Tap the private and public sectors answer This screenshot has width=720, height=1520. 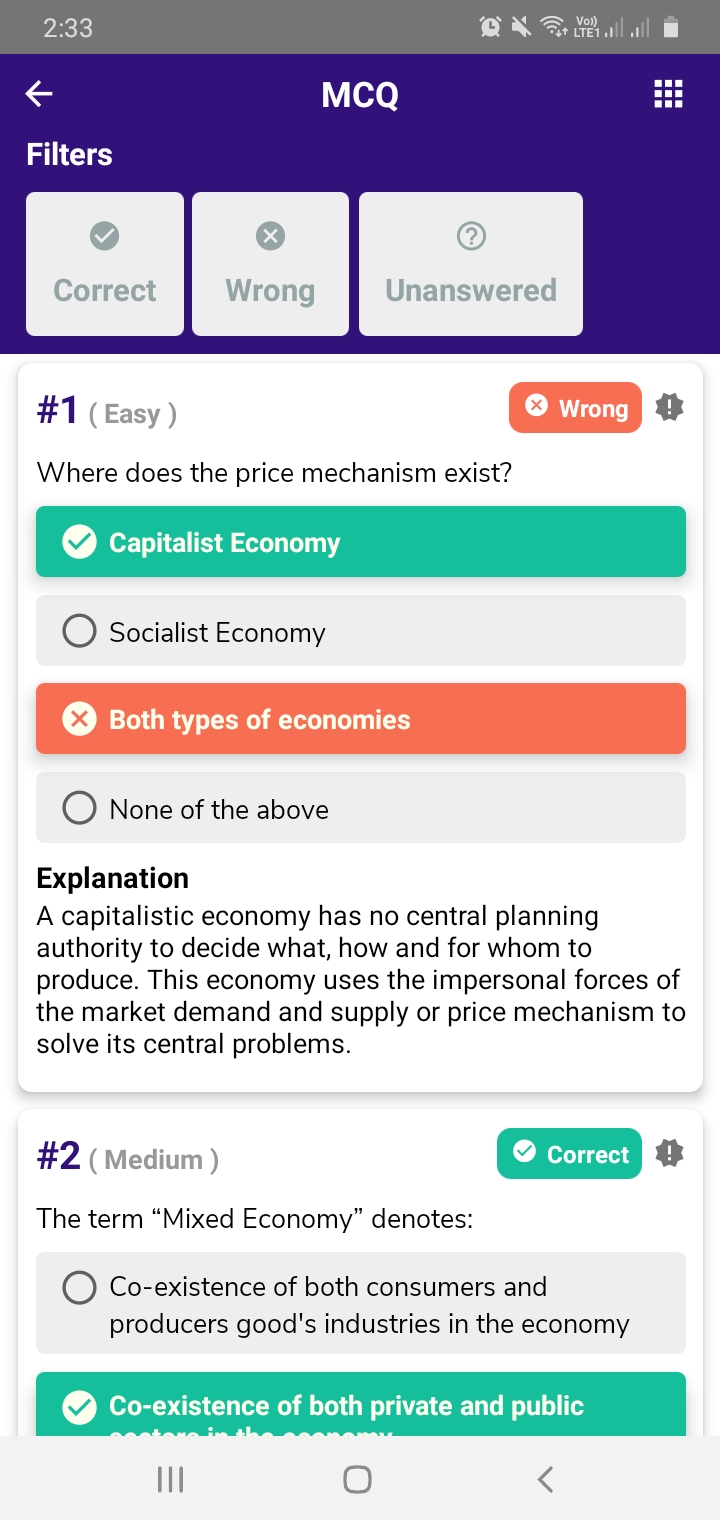point(360,1405)
